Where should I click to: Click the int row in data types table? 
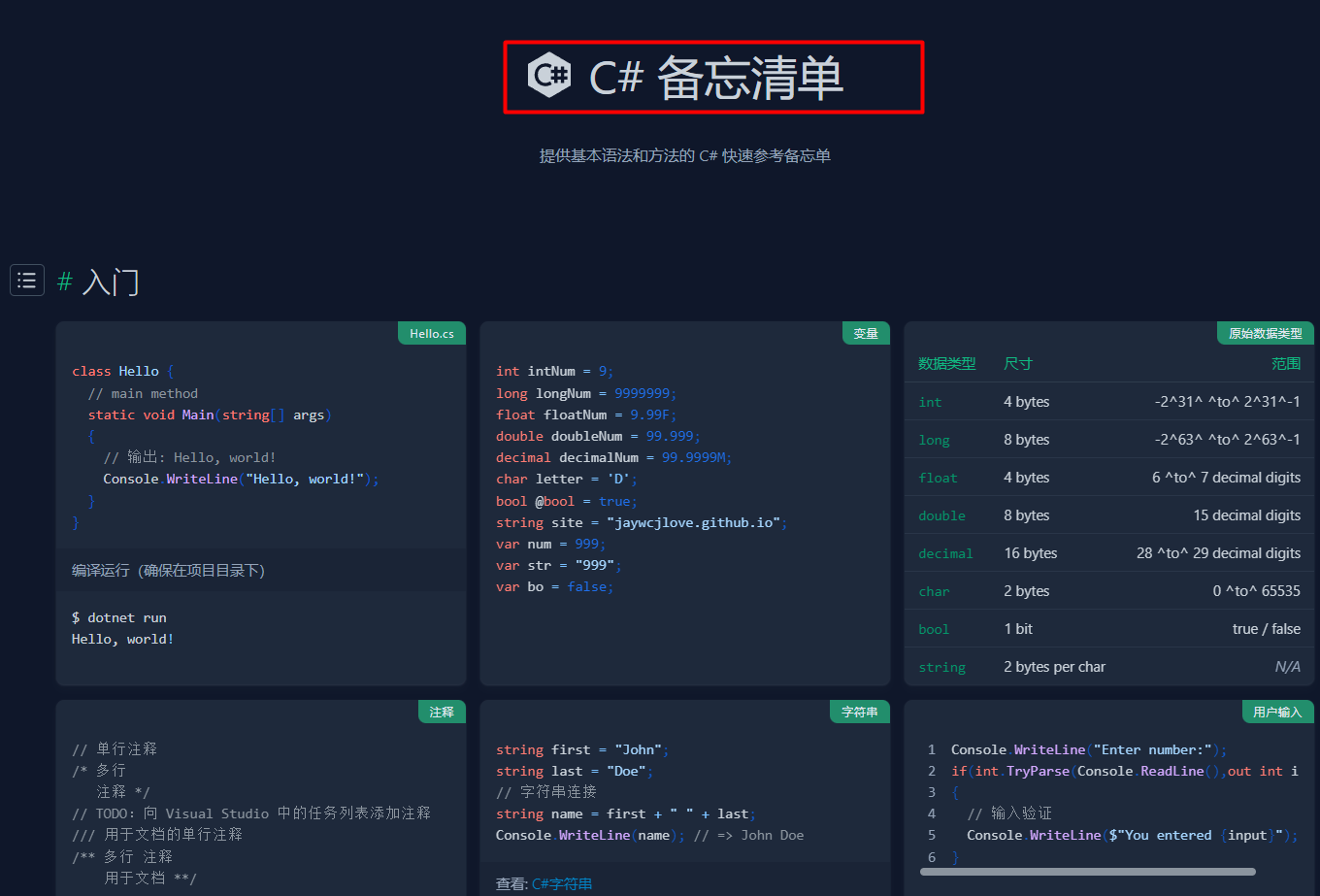(1109, 401)
